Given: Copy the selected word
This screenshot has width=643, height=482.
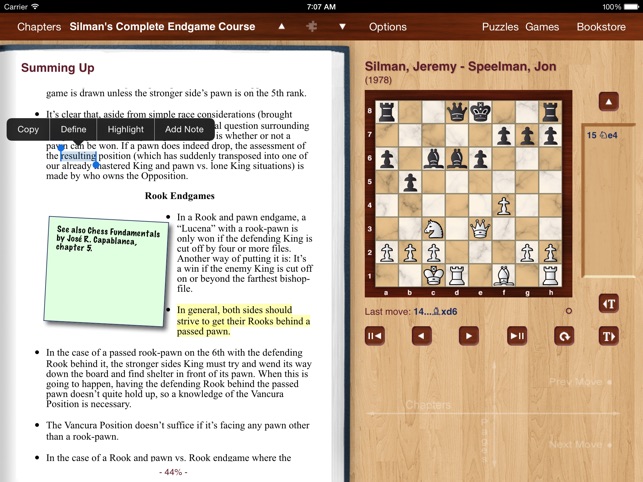Looking at the screenshot, I should [x=28, y=129].
